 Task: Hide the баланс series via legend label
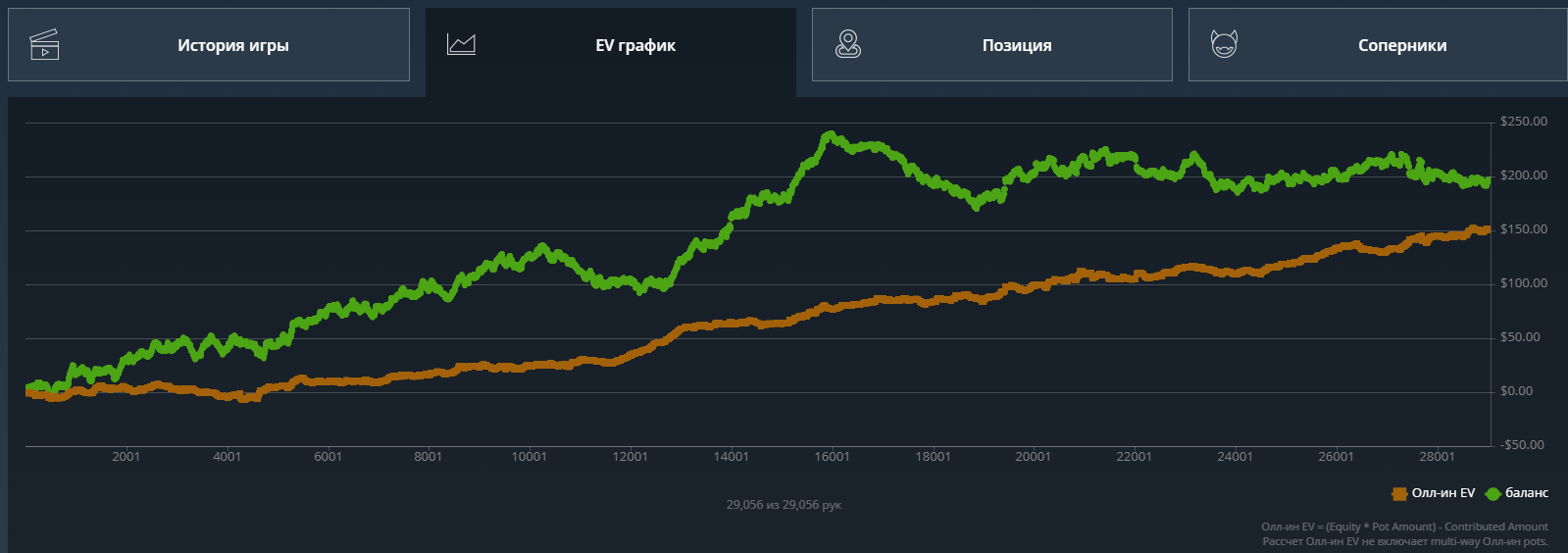[1527, 493]
